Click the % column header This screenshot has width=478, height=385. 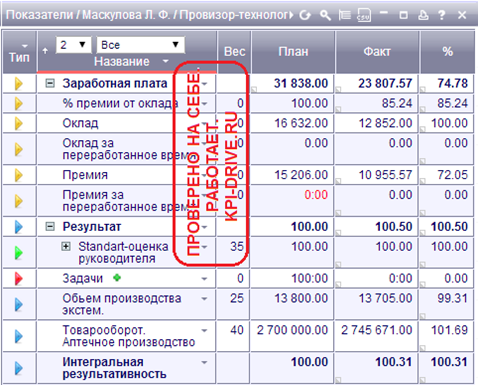click(447, 52)
